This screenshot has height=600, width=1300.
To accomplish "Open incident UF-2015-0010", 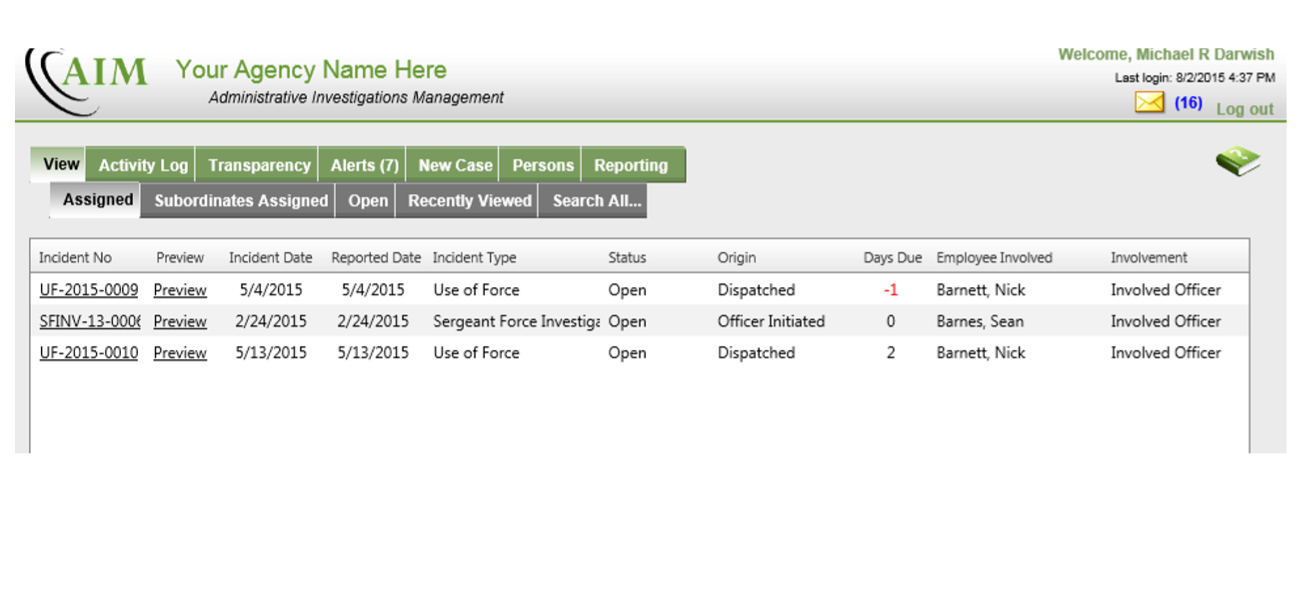I will point(89,352).
